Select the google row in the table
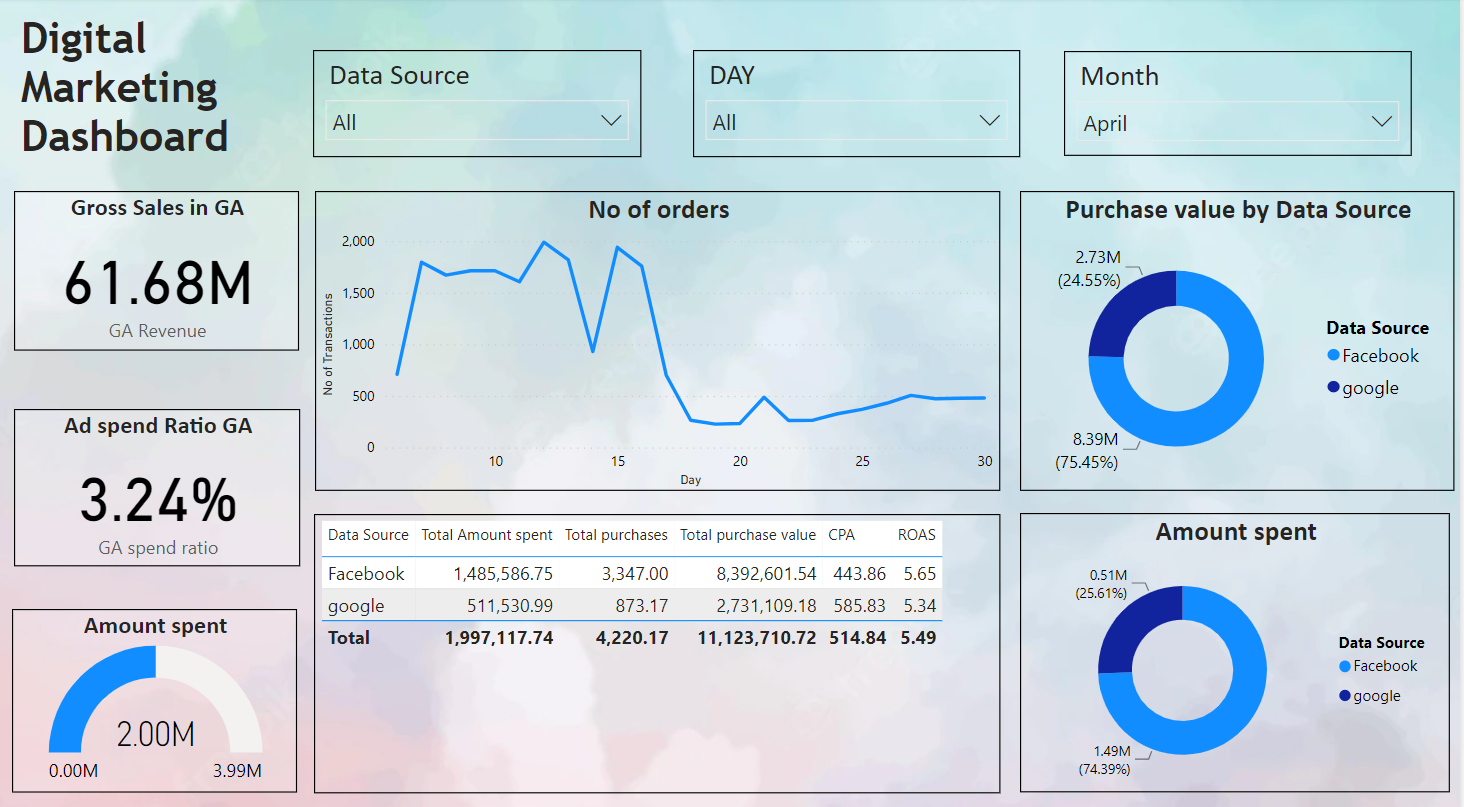The height and width of the screenshot is (807, 1464). point(356,606)
